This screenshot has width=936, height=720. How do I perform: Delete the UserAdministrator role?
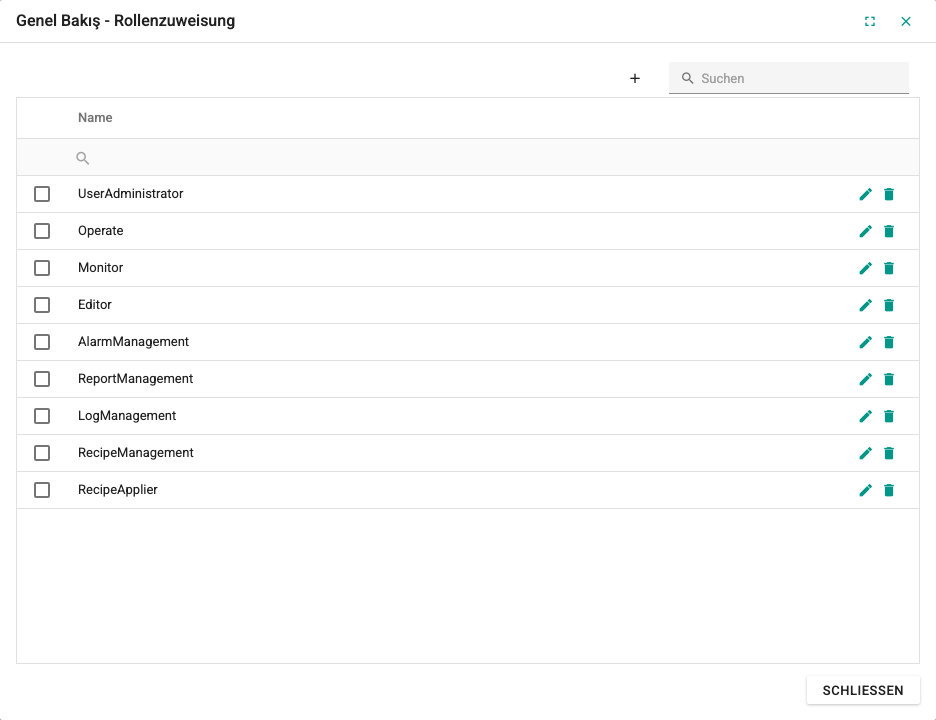889,194
